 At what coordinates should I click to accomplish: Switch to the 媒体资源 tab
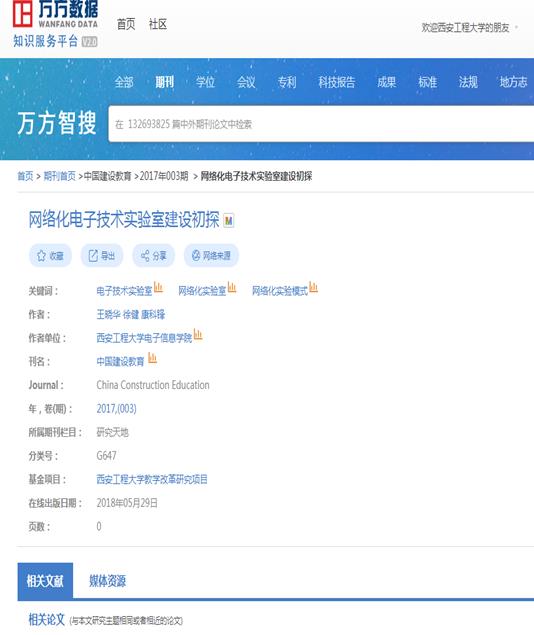pyautogui.click(x=108, y=581)
